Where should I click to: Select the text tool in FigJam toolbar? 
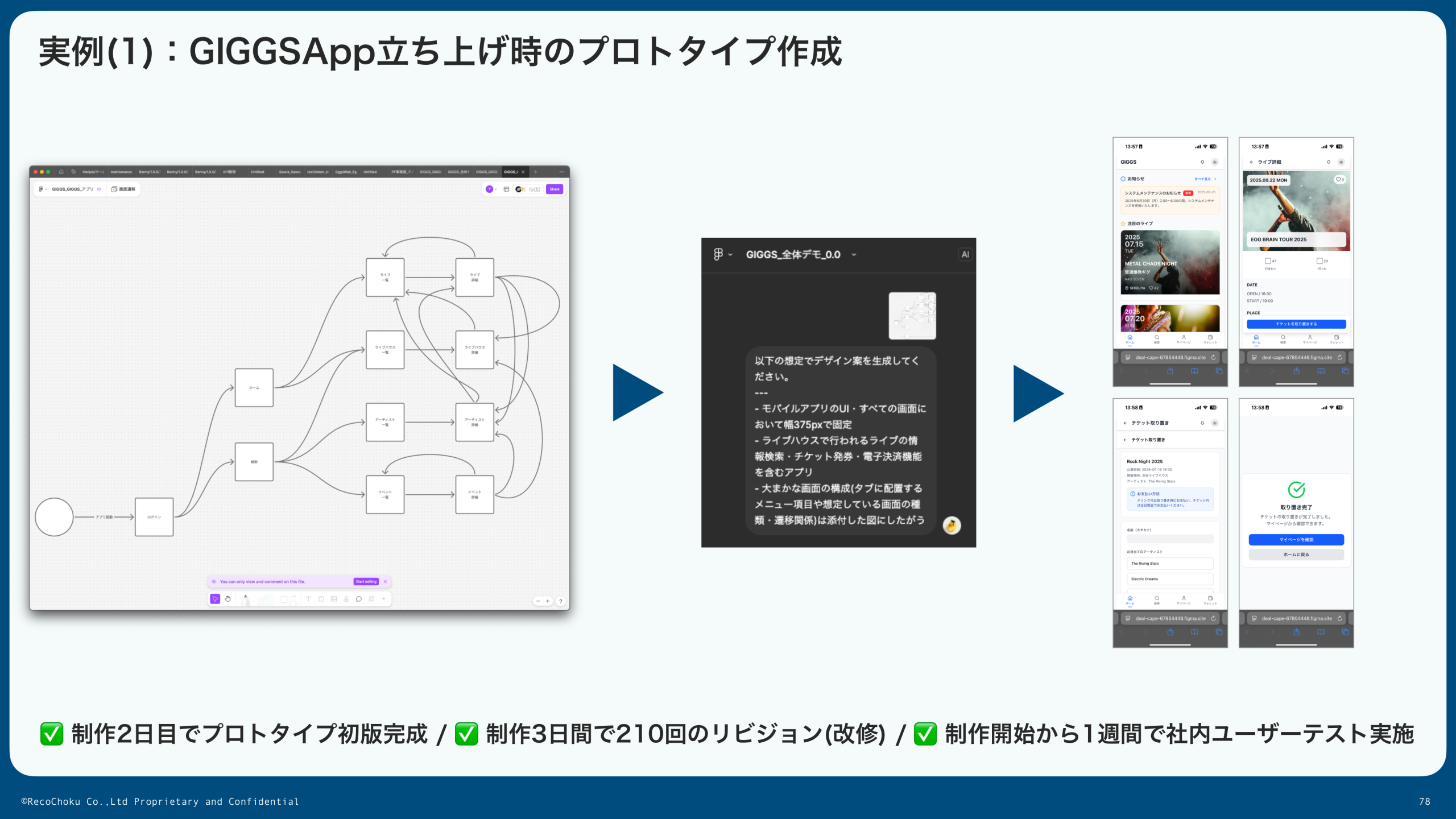[308, 599]
